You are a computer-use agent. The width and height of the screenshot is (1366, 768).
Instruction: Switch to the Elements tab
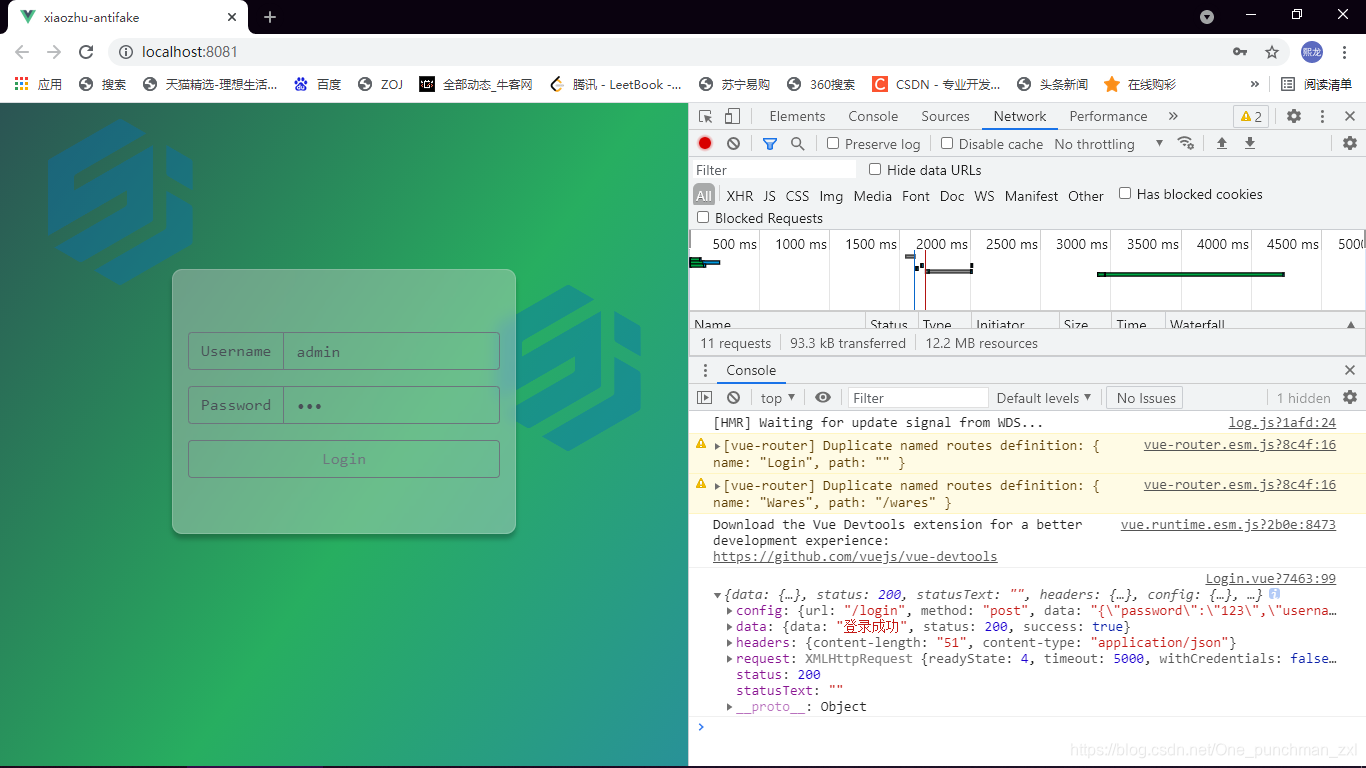click(797, 116)
